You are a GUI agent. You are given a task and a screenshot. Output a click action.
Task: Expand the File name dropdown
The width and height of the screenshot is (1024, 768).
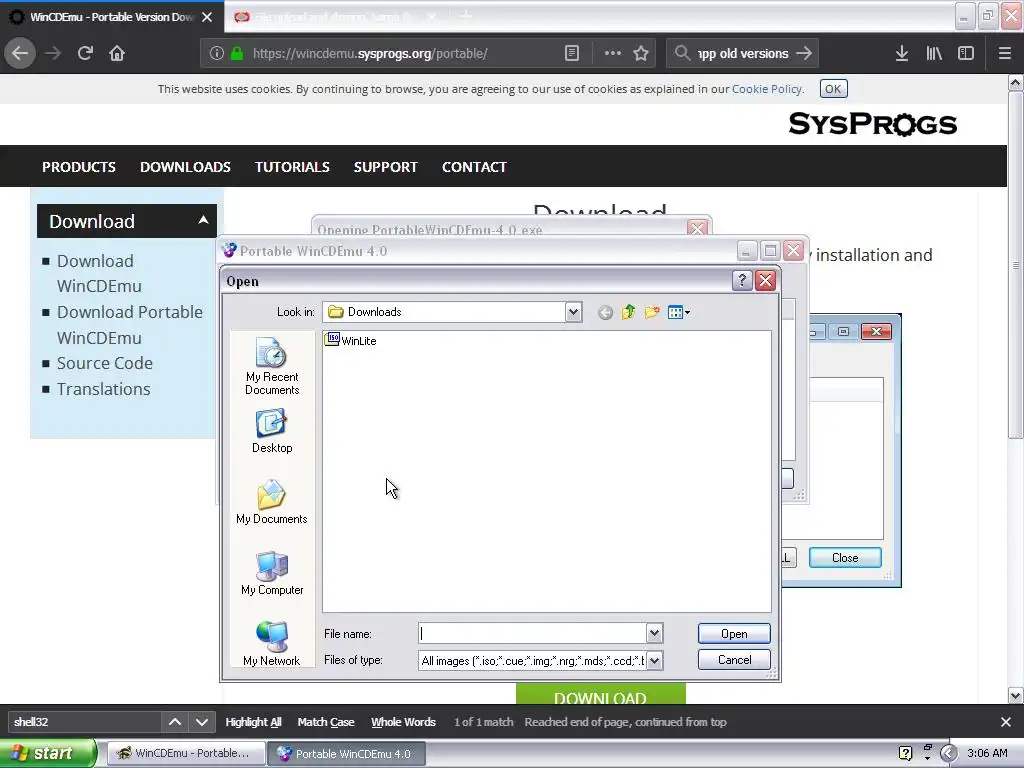[x=654, y=633]
